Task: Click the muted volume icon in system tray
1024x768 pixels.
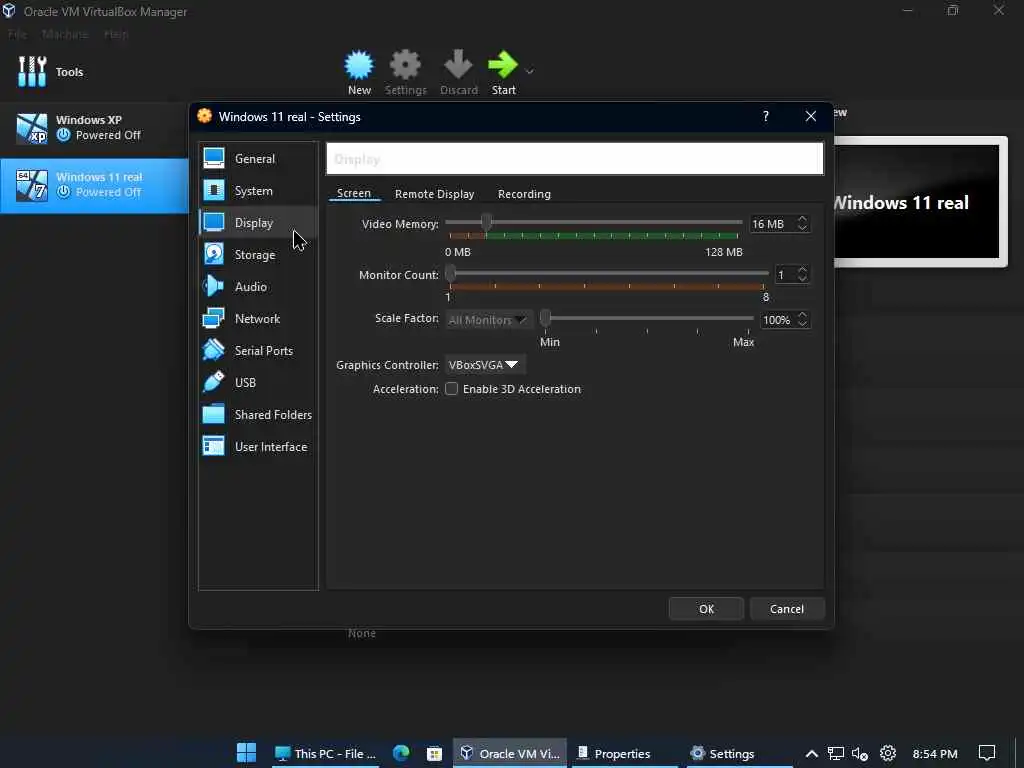Action: point(860,754)
